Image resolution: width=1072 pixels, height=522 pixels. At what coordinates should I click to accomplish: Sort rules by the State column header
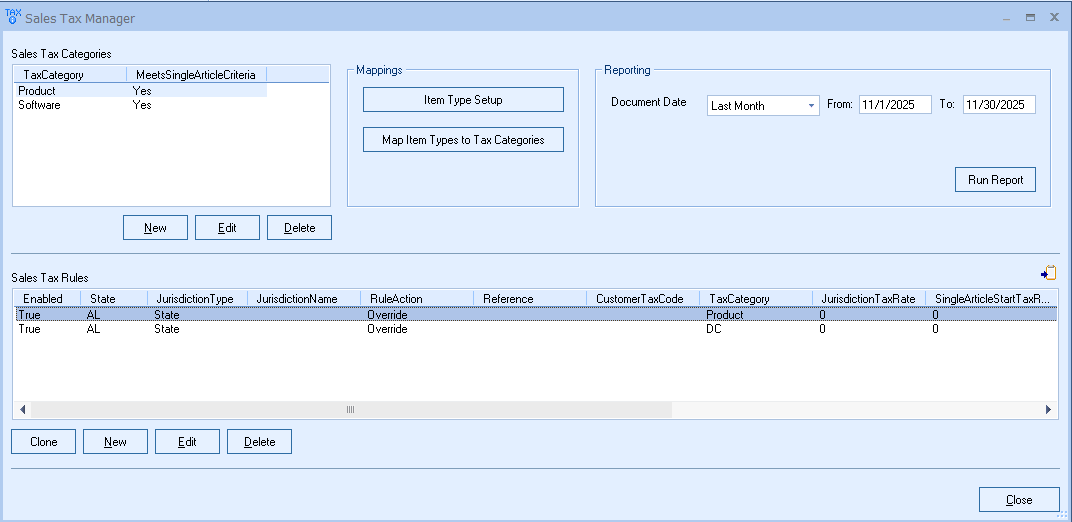coord(103,298)
